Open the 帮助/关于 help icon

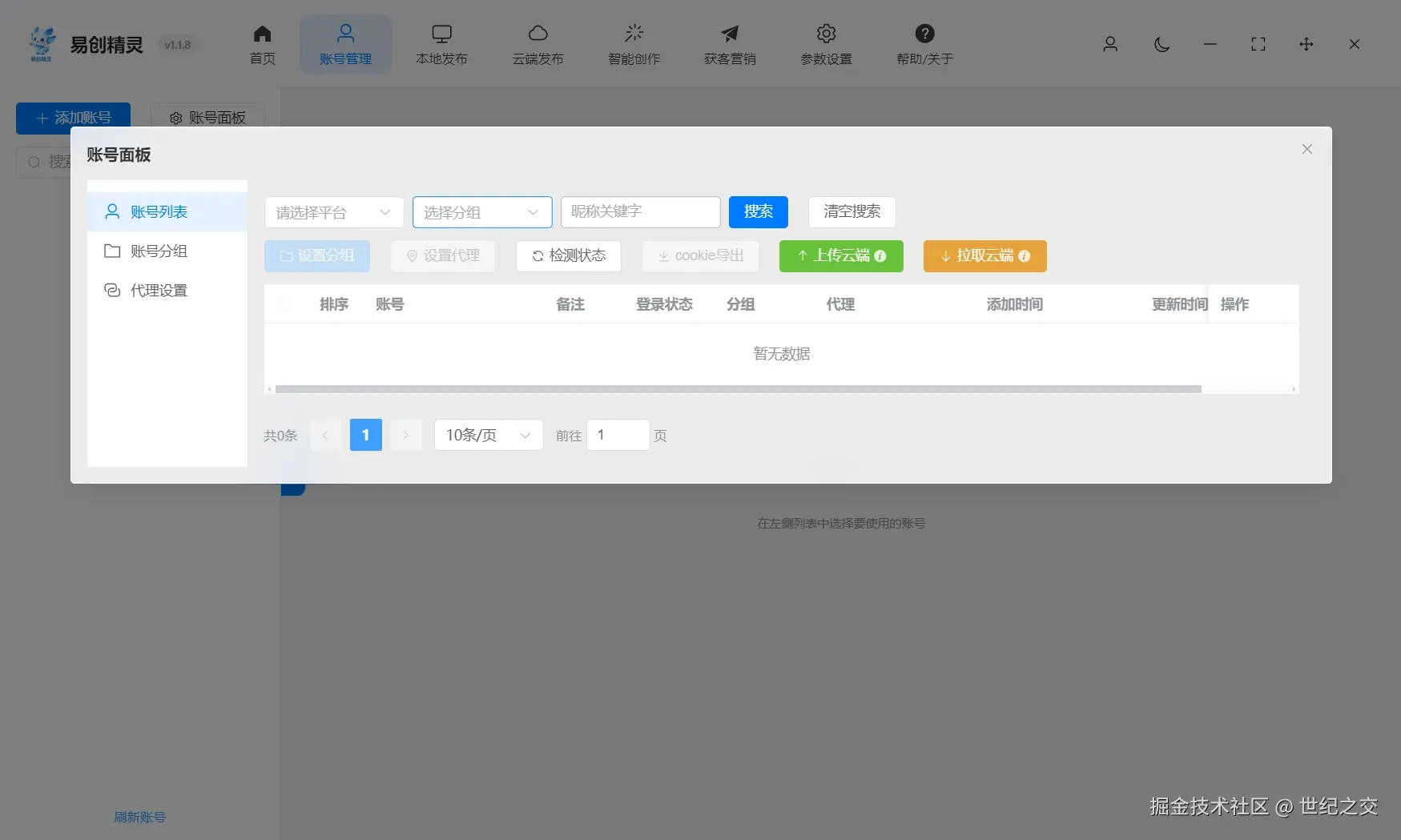pos(924,44)
